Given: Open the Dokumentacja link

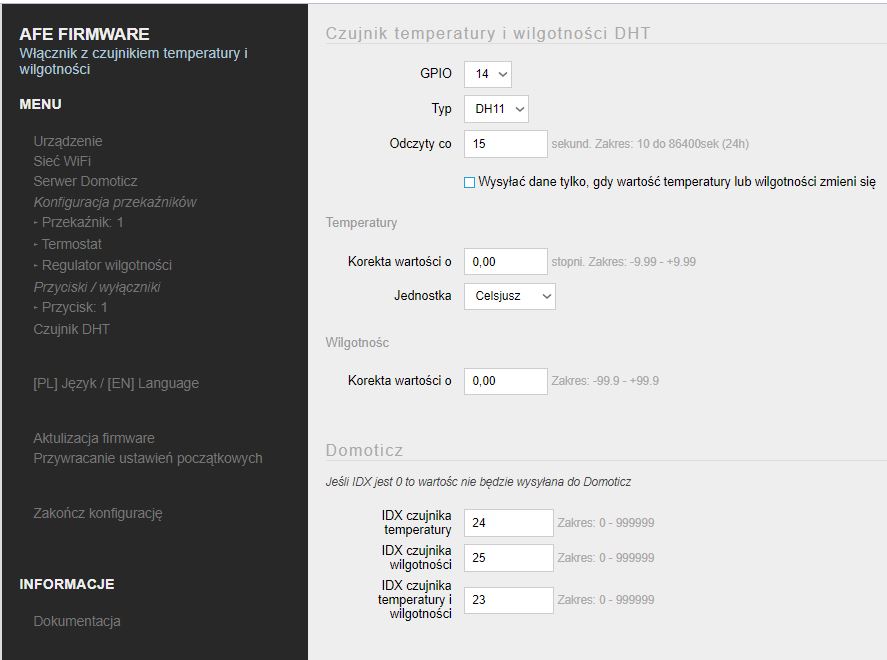Looking at the screenshot, I should point(77,622).
